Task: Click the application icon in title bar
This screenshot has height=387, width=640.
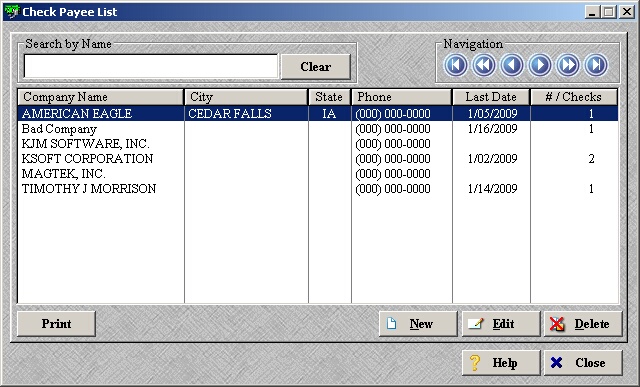Action: point(11,11)
